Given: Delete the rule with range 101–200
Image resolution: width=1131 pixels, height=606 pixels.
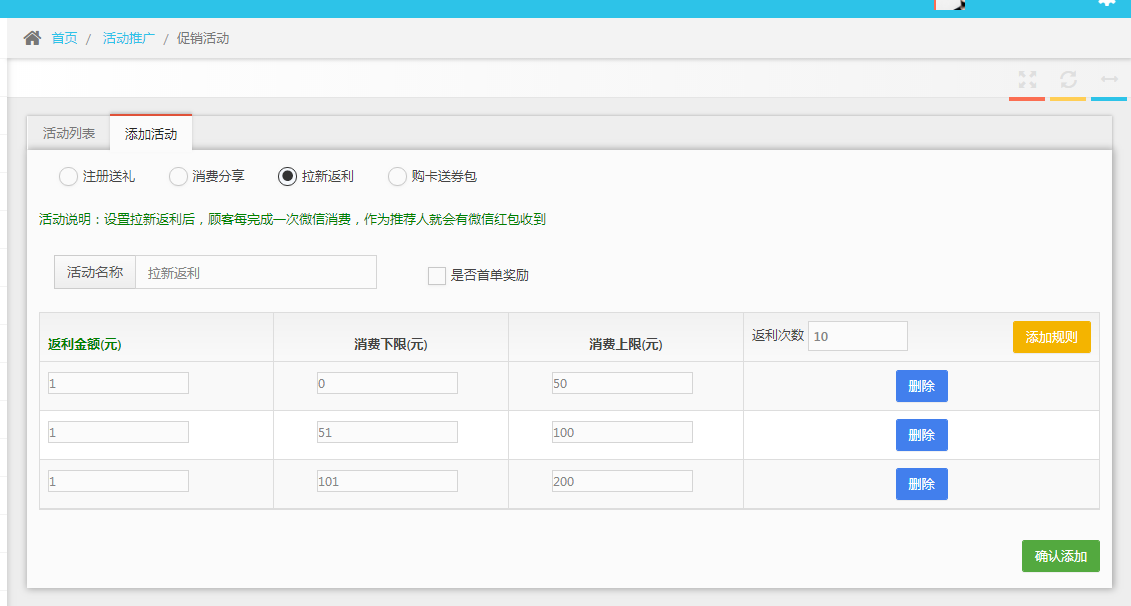Looking at the screenshot, I should tap(921, 484).
